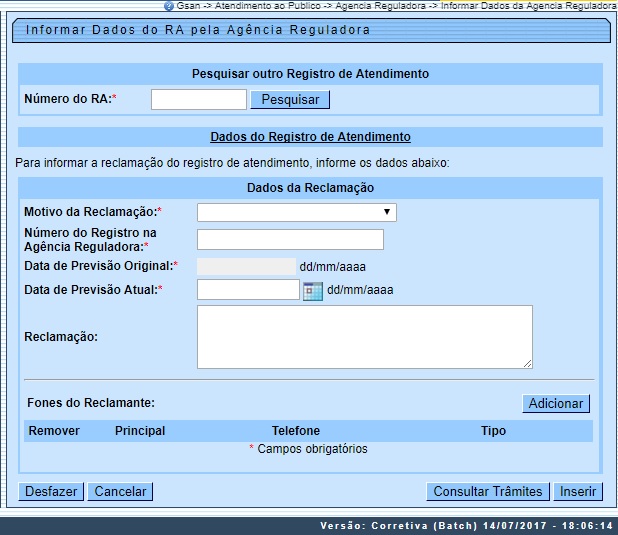Click the Data de Previsão Atual date field
618x535 pixels.
248,290
